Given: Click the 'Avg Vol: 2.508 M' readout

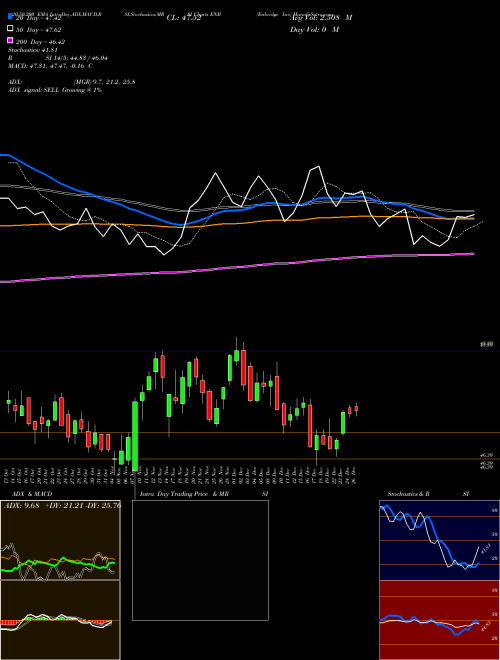Looking at the screenshot, I should (321, 18).
